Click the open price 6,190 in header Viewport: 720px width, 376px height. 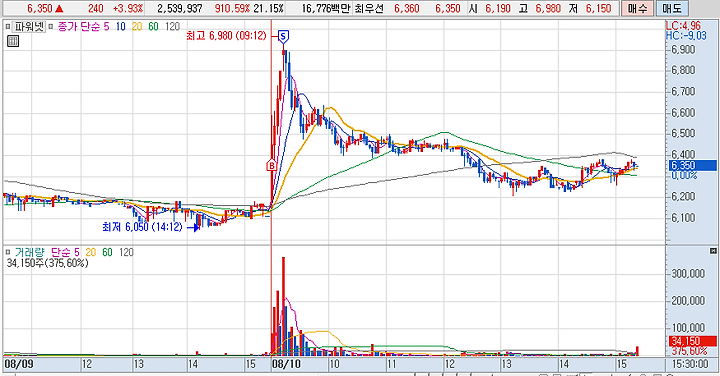tap(498, 8)
